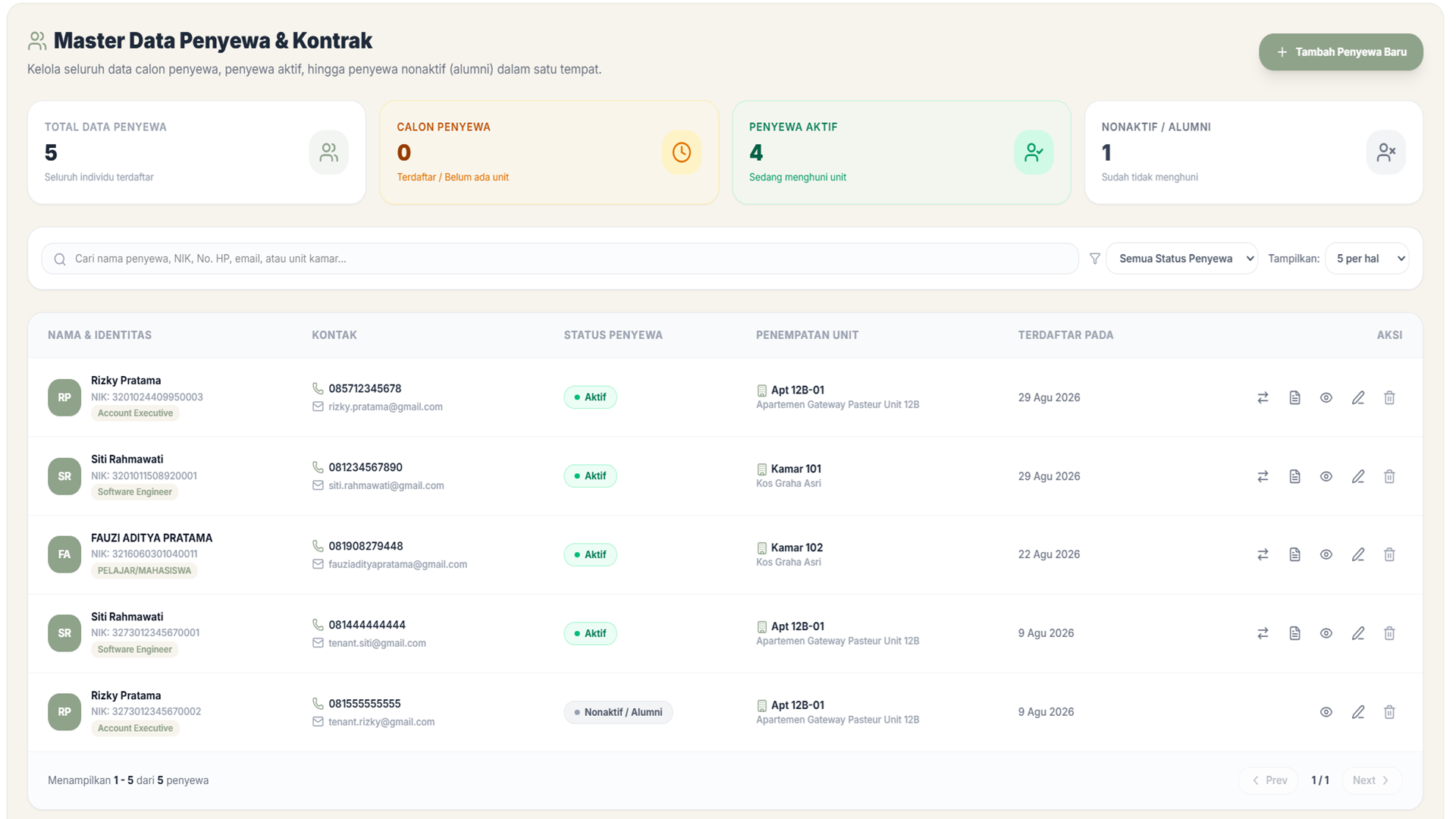Delete trash icon for NIK 3273012345670001 row
1456x819 pixels.
click(1389, 633)
